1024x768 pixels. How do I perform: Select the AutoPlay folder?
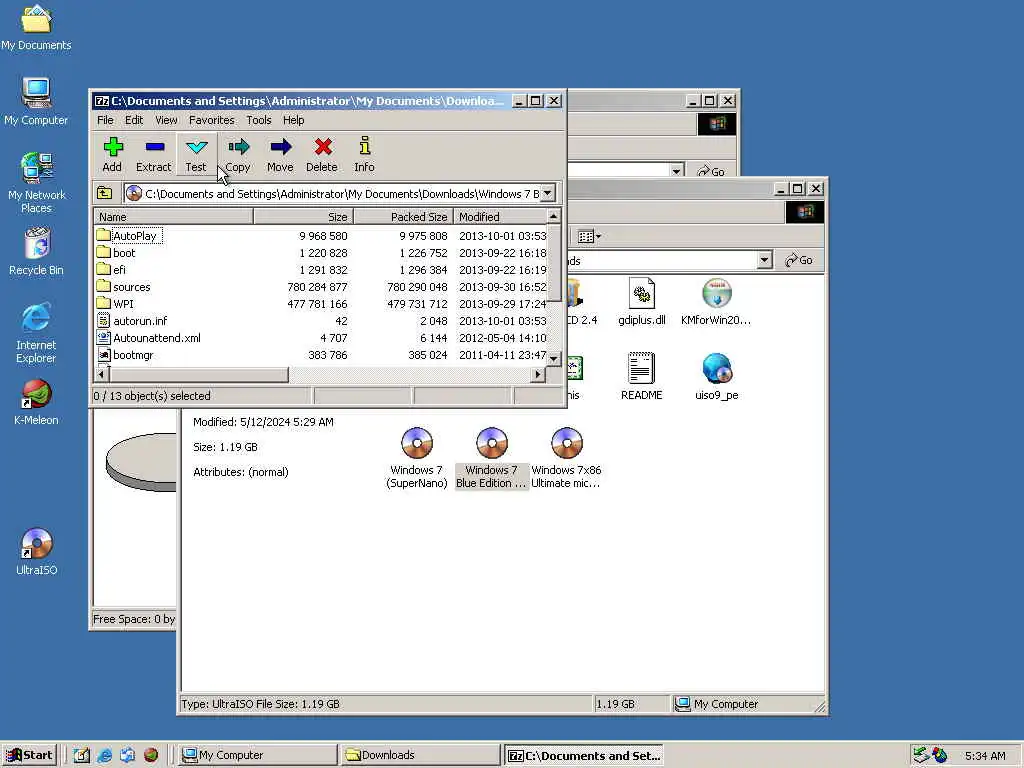click(128, 236)
